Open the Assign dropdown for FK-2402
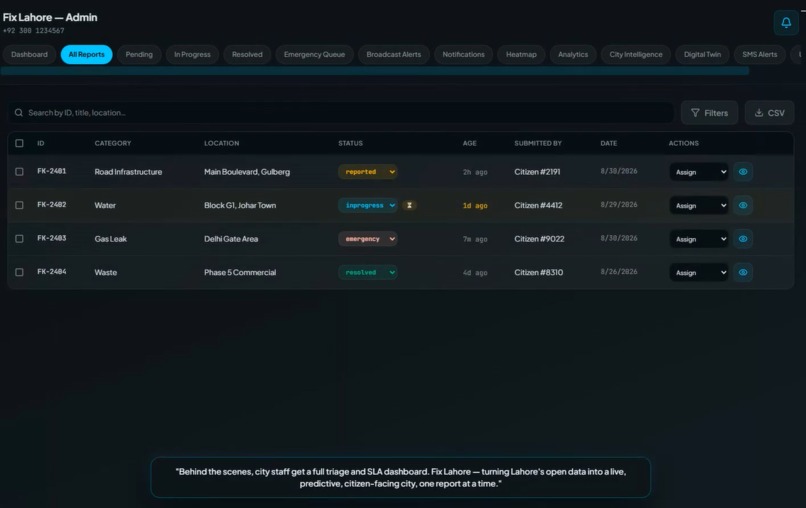This screenshot has width=806, height=508. pyautogui.click(x=699, y=205)
